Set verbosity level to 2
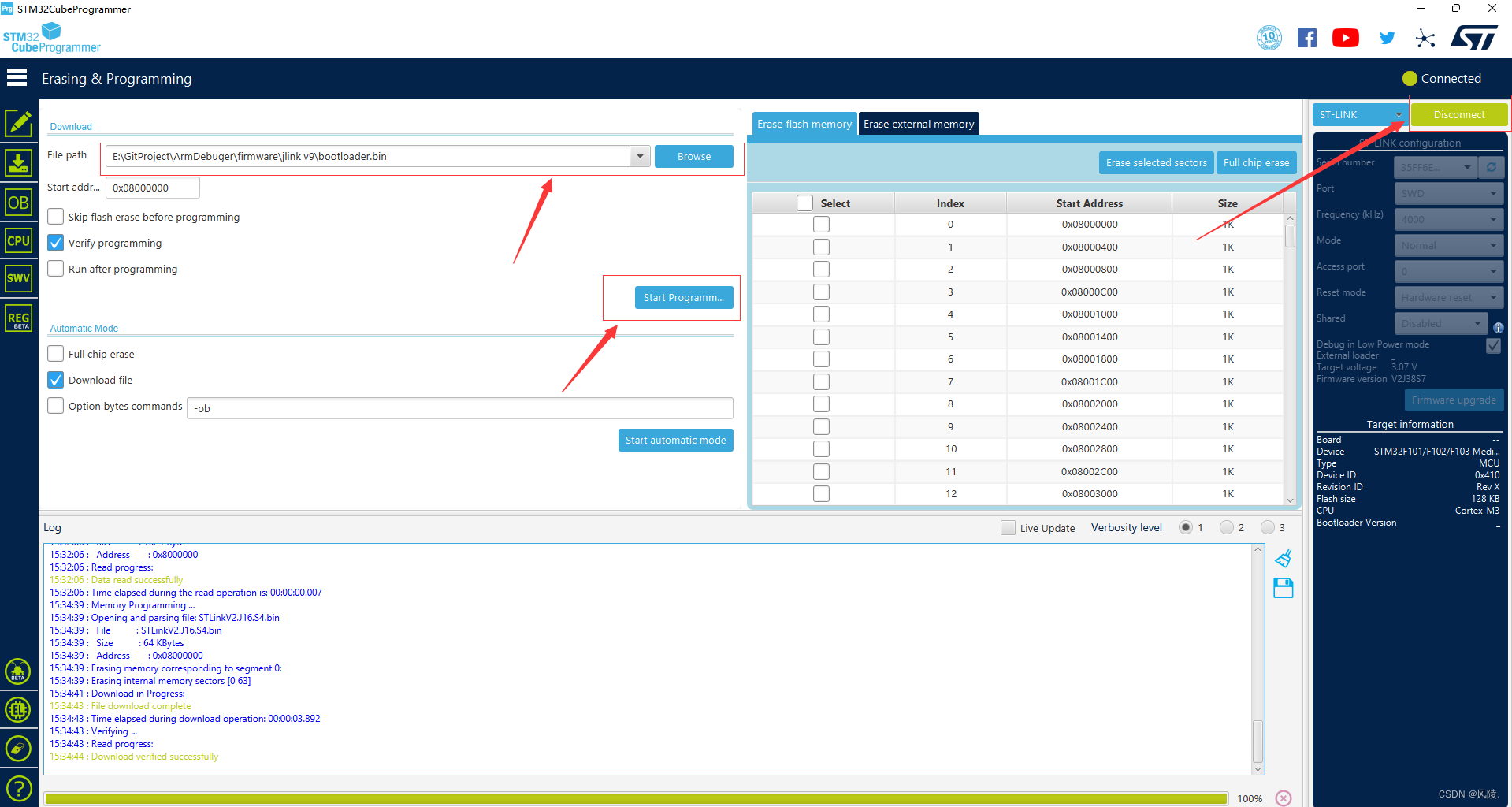Image resolution: width=1512 pixels, height=807 pixels. [x=1227, y=528]
